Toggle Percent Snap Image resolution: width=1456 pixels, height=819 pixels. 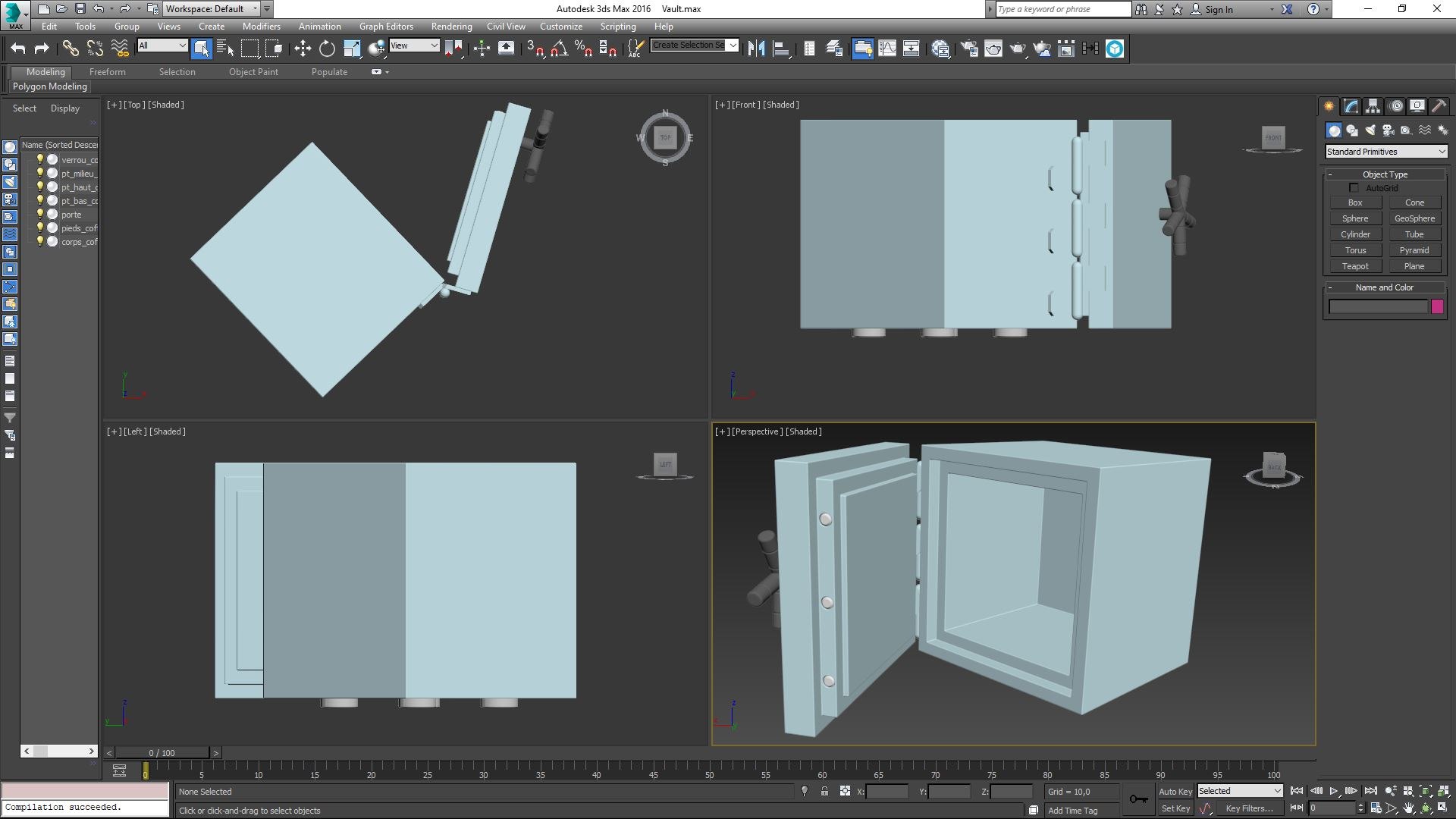click(584, 49)
